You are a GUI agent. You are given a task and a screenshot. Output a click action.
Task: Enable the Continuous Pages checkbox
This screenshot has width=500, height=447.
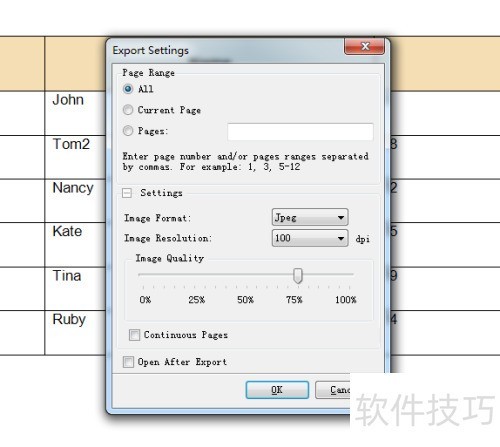134,335
